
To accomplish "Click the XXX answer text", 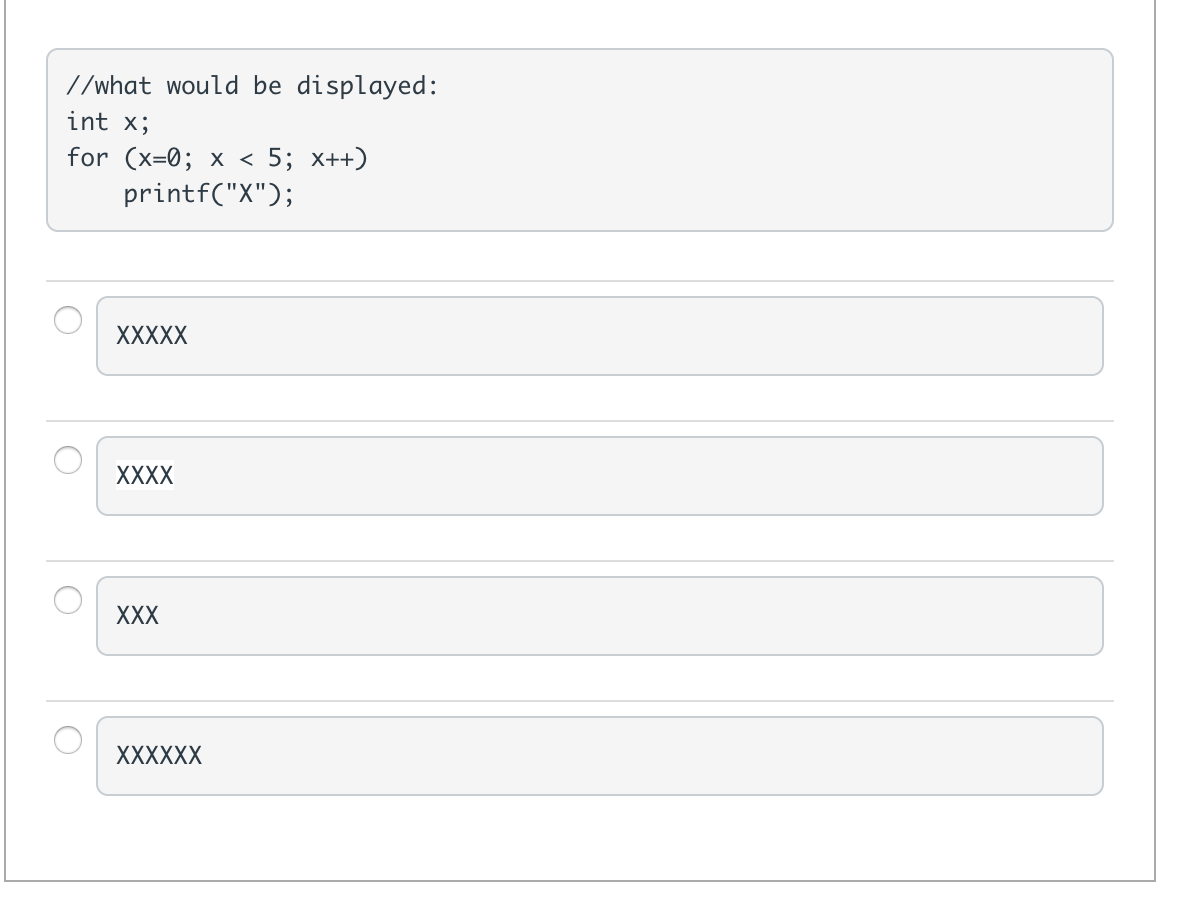I will [x=138, y=615].
